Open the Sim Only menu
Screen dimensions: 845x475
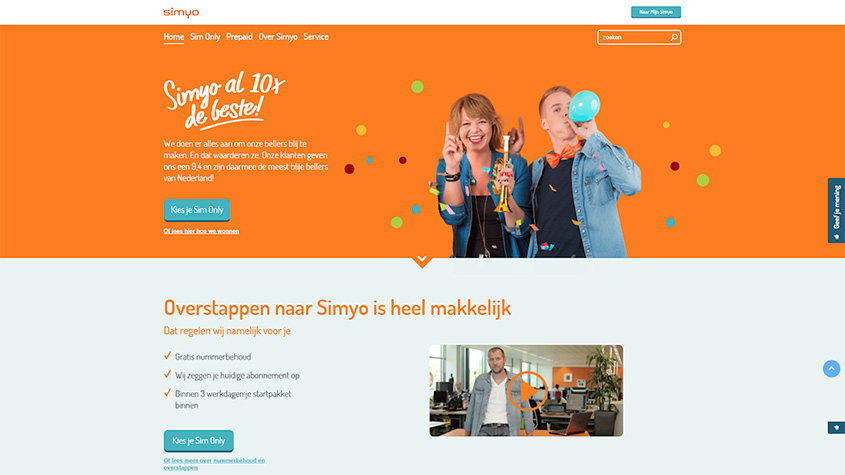(x=205, y=37)
